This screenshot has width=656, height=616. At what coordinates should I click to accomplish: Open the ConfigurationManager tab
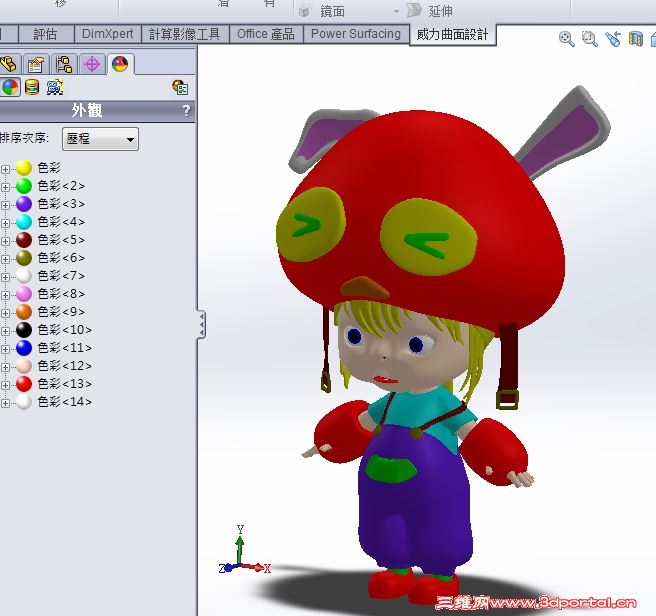(64, 64)
